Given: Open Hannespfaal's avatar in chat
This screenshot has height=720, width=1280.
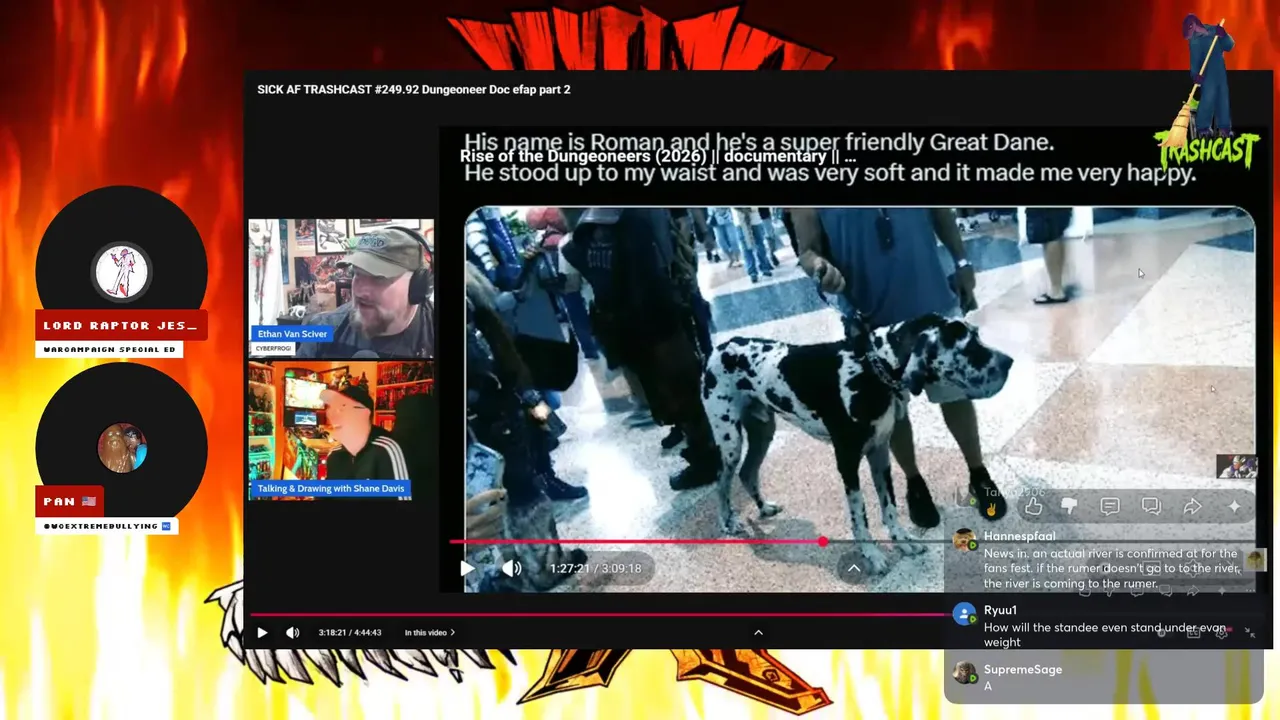Looking at the screenshot, I should pos(964,541).
